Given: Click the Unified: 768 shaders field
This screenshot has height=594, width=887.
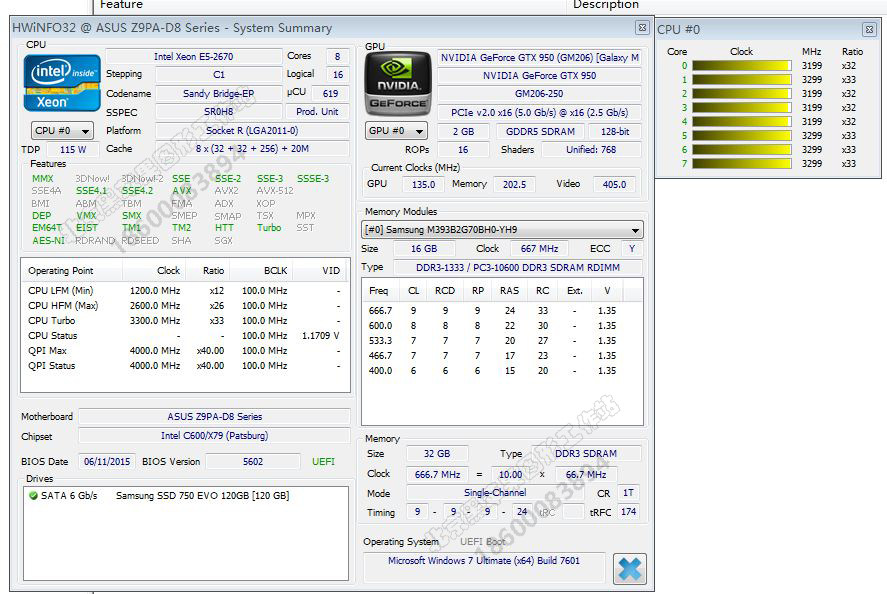Looking at the screenshot, I should click(x=591, y=150).
